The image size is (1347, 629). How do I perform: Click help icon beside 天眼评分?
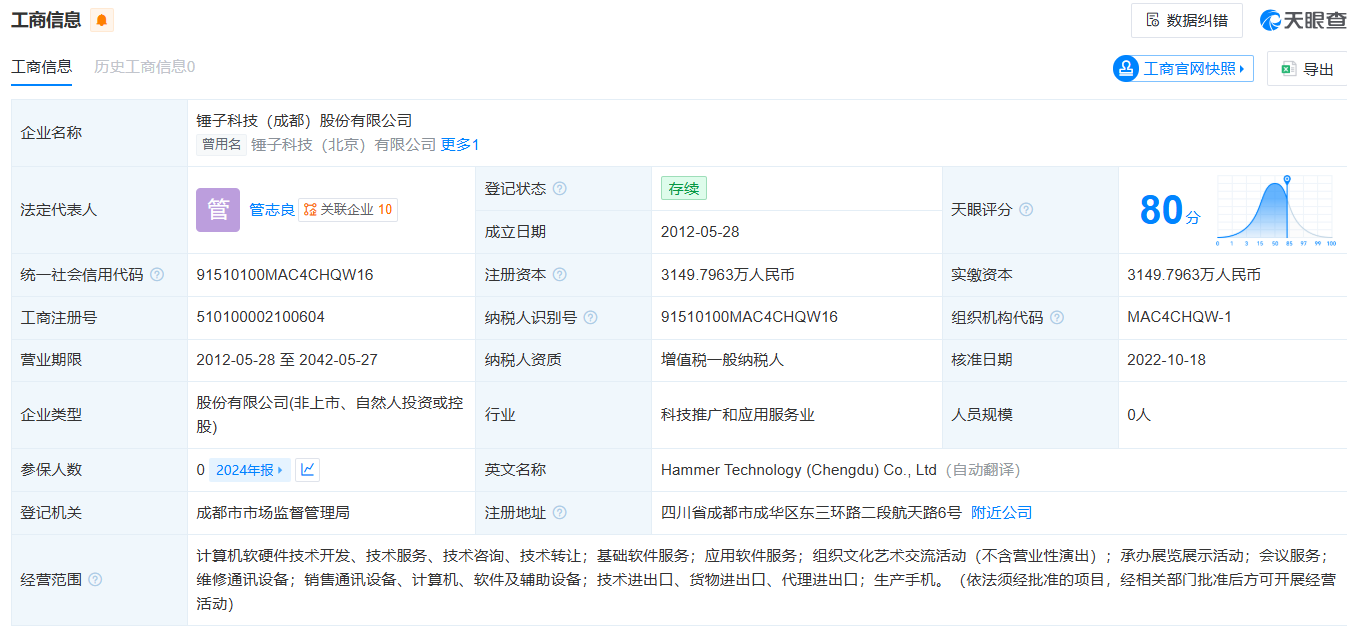[x=1026, y=210]
